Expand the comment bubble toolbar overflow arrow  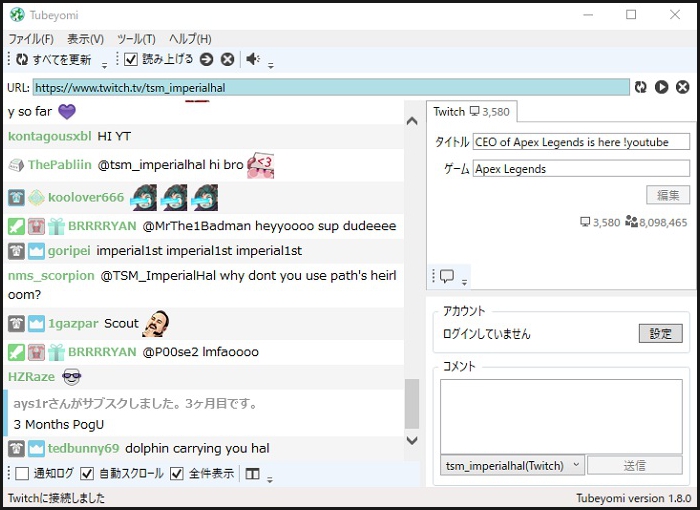pos(464,282)
